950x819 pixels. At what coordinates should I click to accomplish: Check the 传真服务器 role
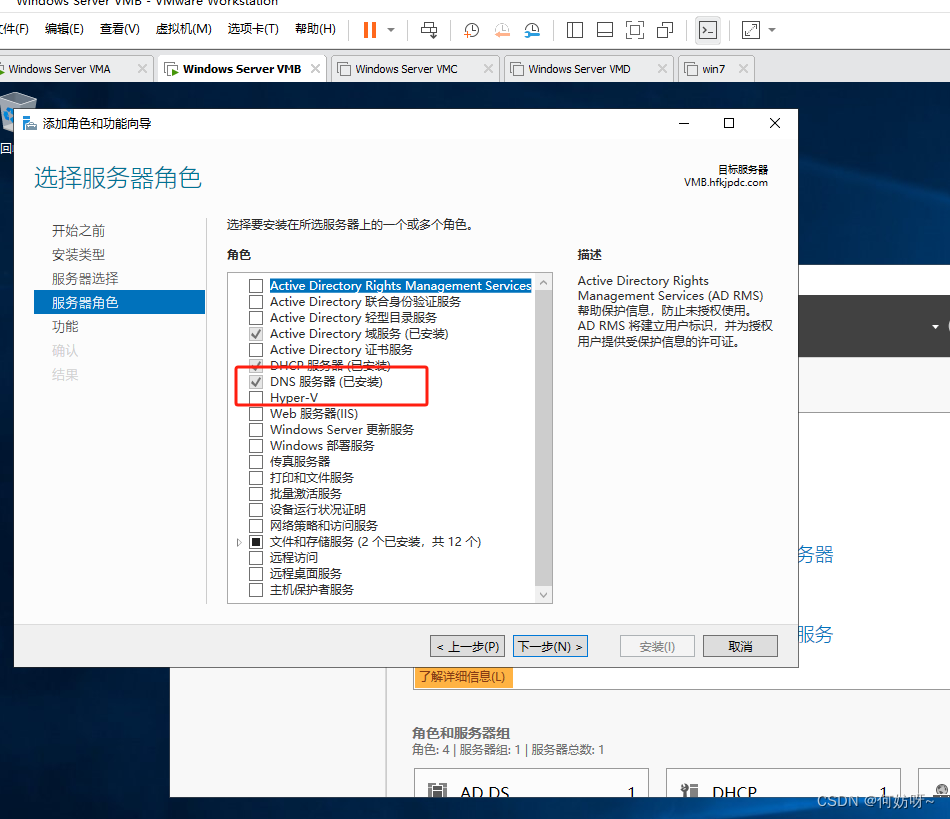(256, 462)
